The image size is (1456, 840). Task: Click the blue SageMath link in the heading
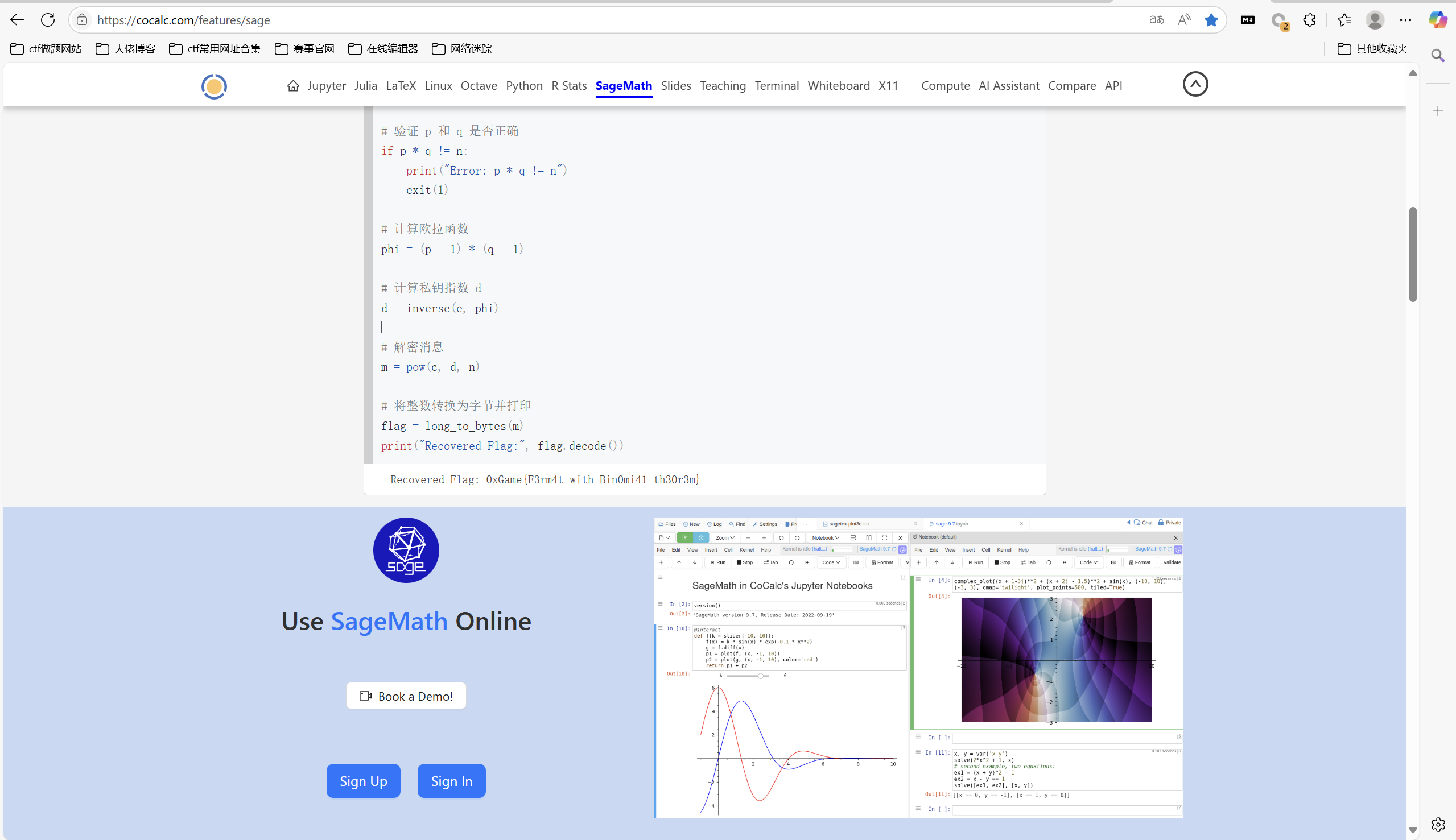[389, 621]
